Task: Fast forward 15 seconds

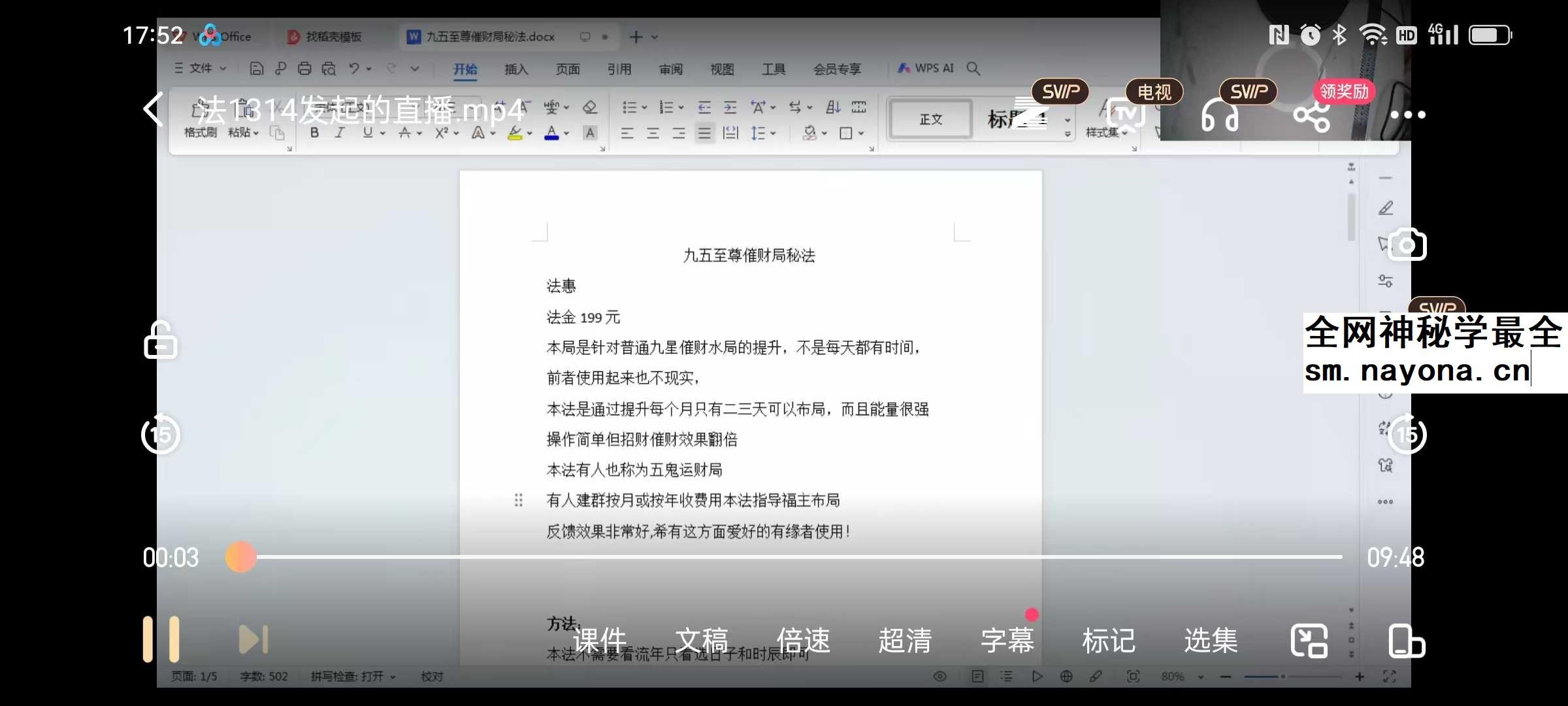Action: click(x=1407, y=434)
